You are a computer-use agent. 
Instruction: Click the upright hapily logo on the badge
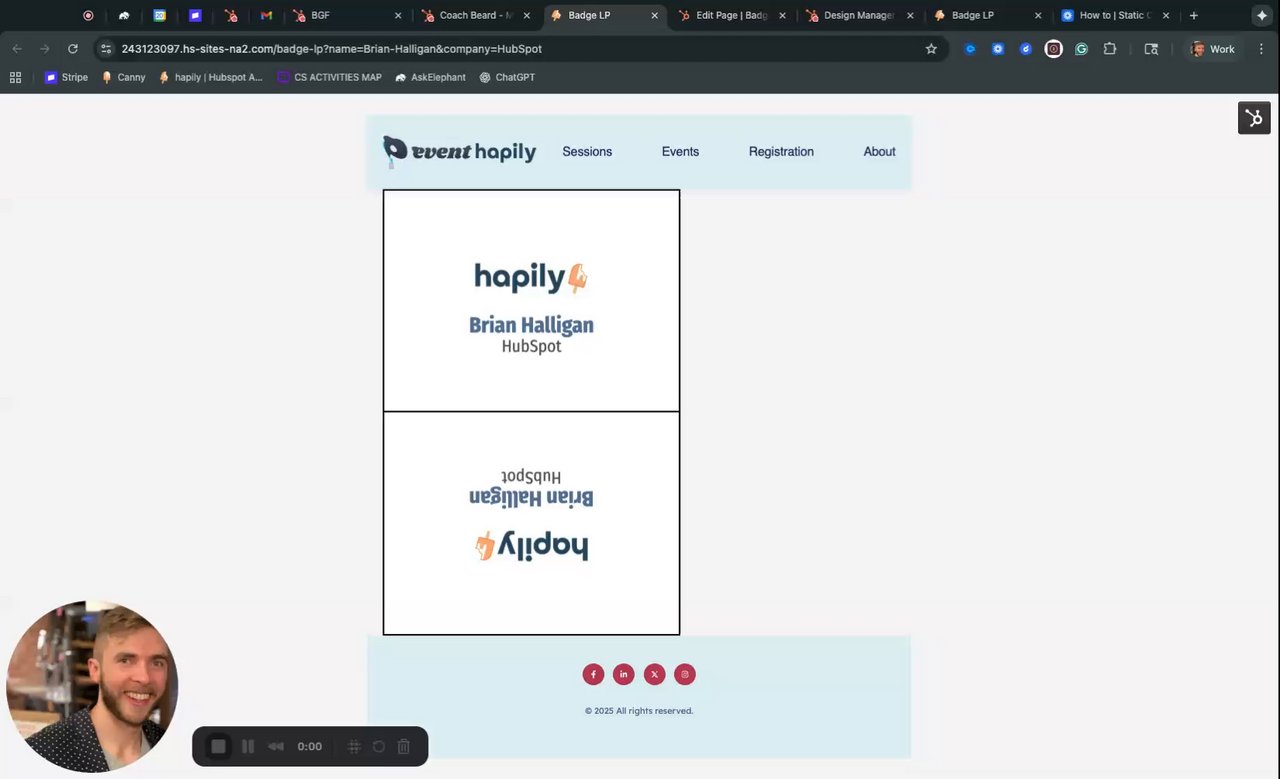pos(531,277)
